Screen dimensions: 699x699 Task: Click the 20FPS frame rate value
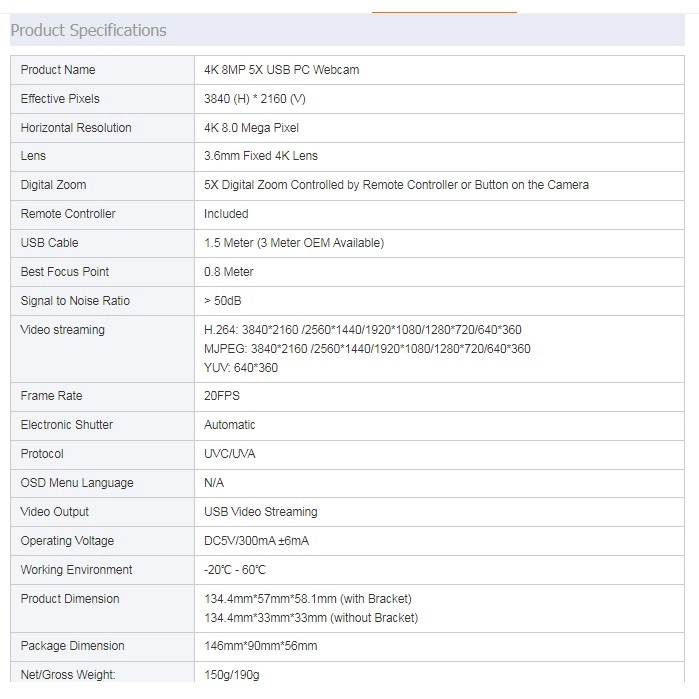(x=222, y=396)
